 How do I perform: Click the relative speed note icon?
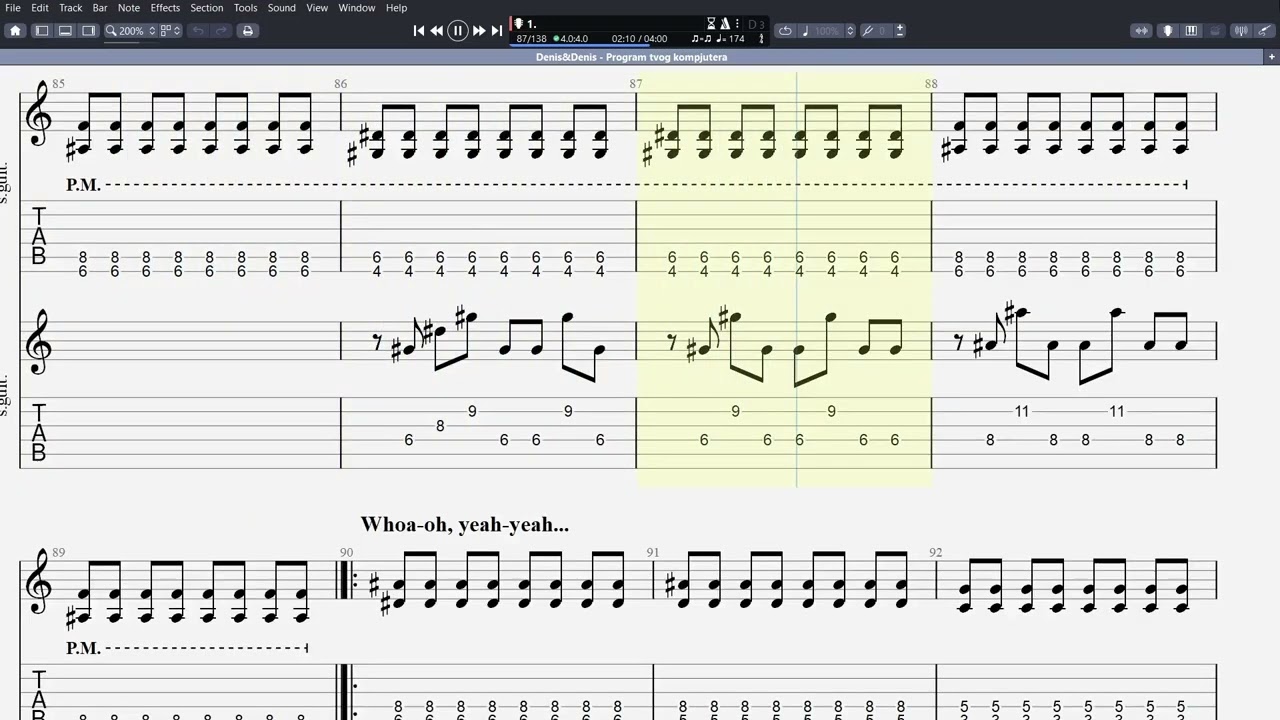tap(805, 31)
